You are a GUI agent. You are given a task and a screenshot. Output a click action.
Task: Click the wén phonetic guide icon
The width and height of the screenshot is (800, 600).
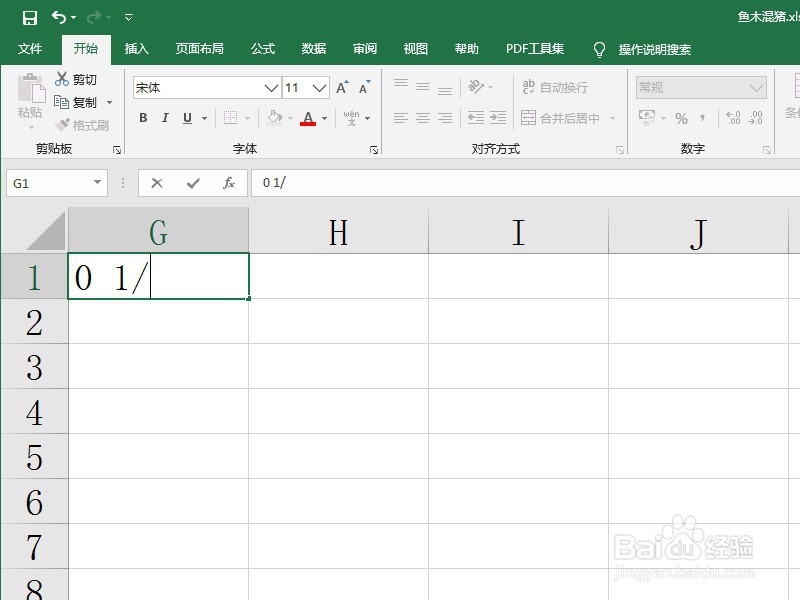[351, 118]
